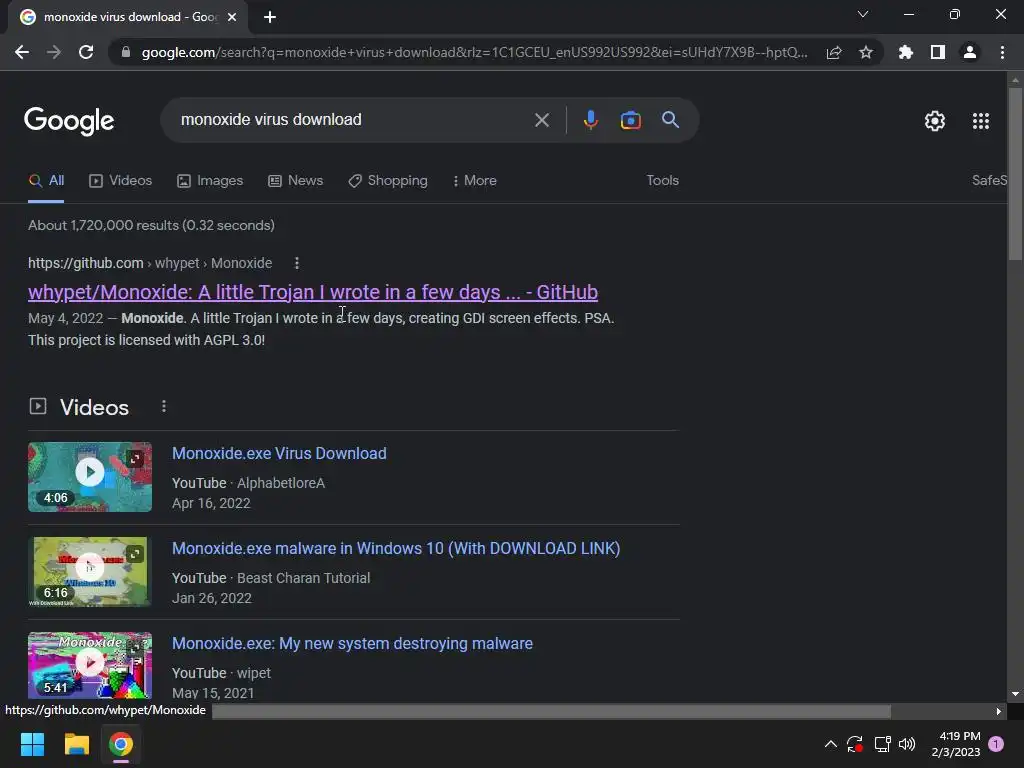Click the horizontal page scrollbar
The image size is (1024, 768).
551,711
